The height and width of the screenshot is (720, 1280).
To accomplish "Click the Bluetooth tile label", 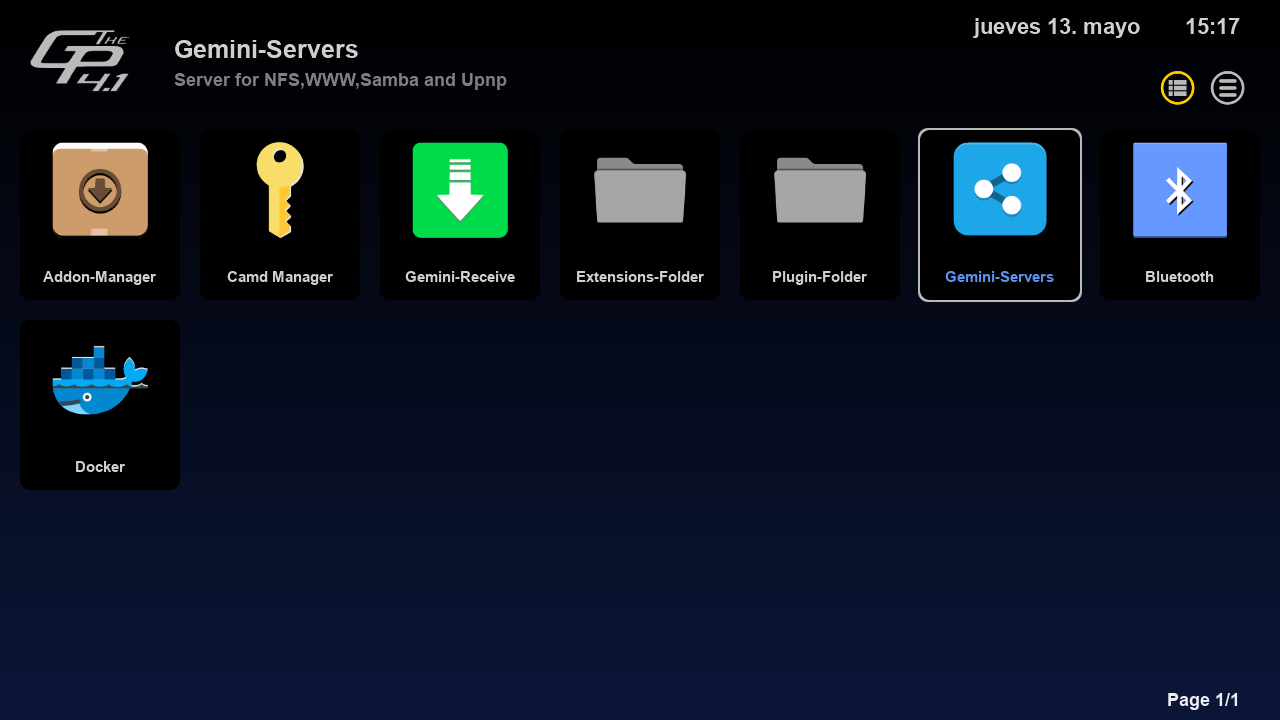I will [1180, 277].
